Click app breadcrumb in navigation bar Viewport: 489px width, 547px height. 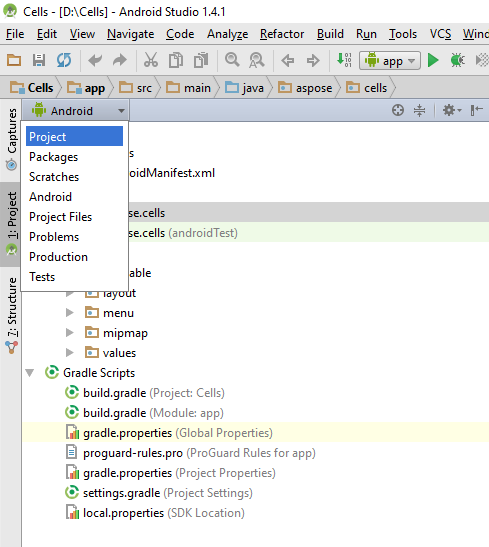86,88
